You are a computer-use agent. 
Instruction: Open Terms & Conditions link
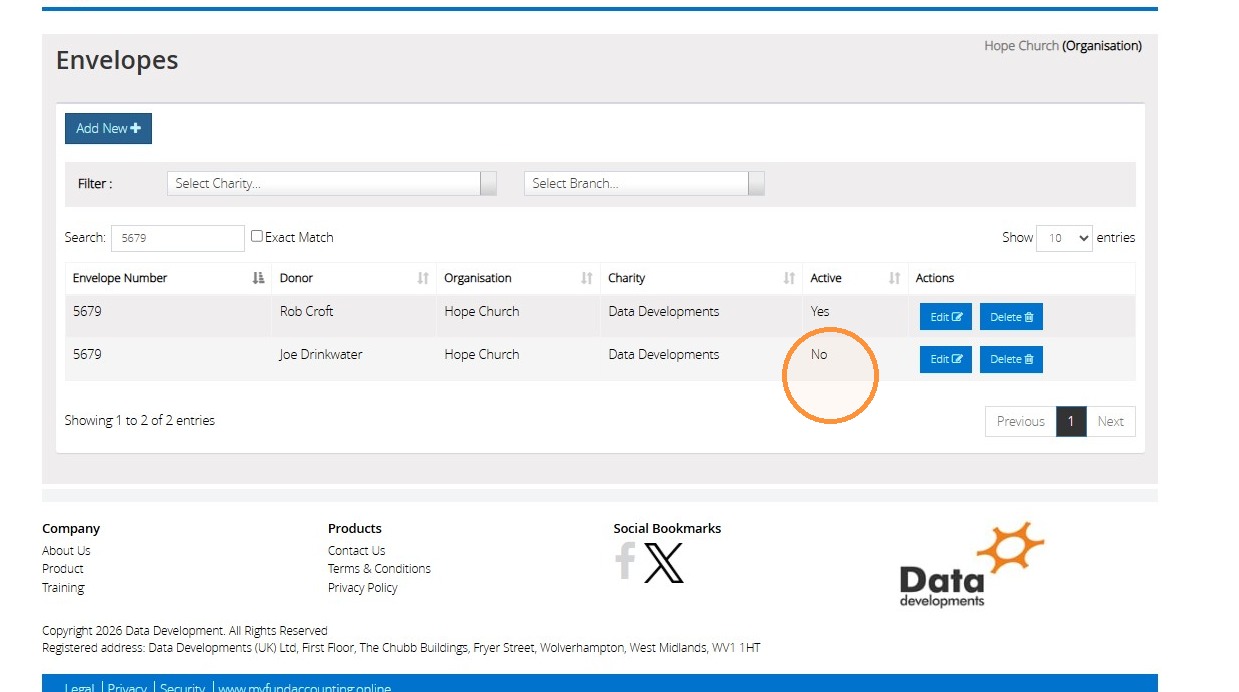tap(379, 568)
